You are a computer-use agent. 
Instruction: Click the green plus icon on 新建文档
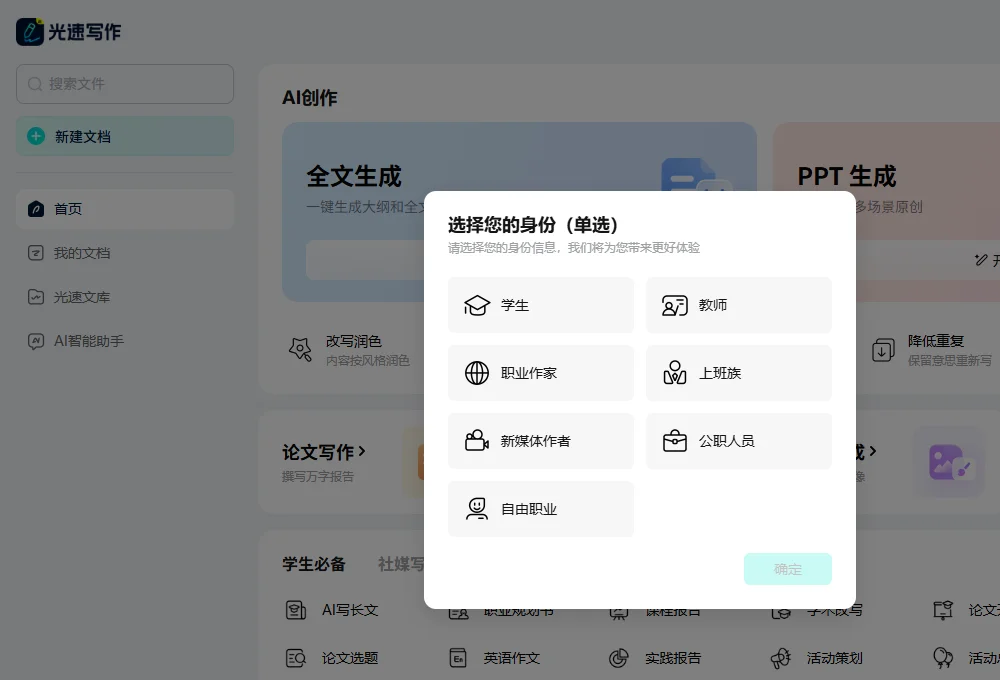[x=36, y=136]
